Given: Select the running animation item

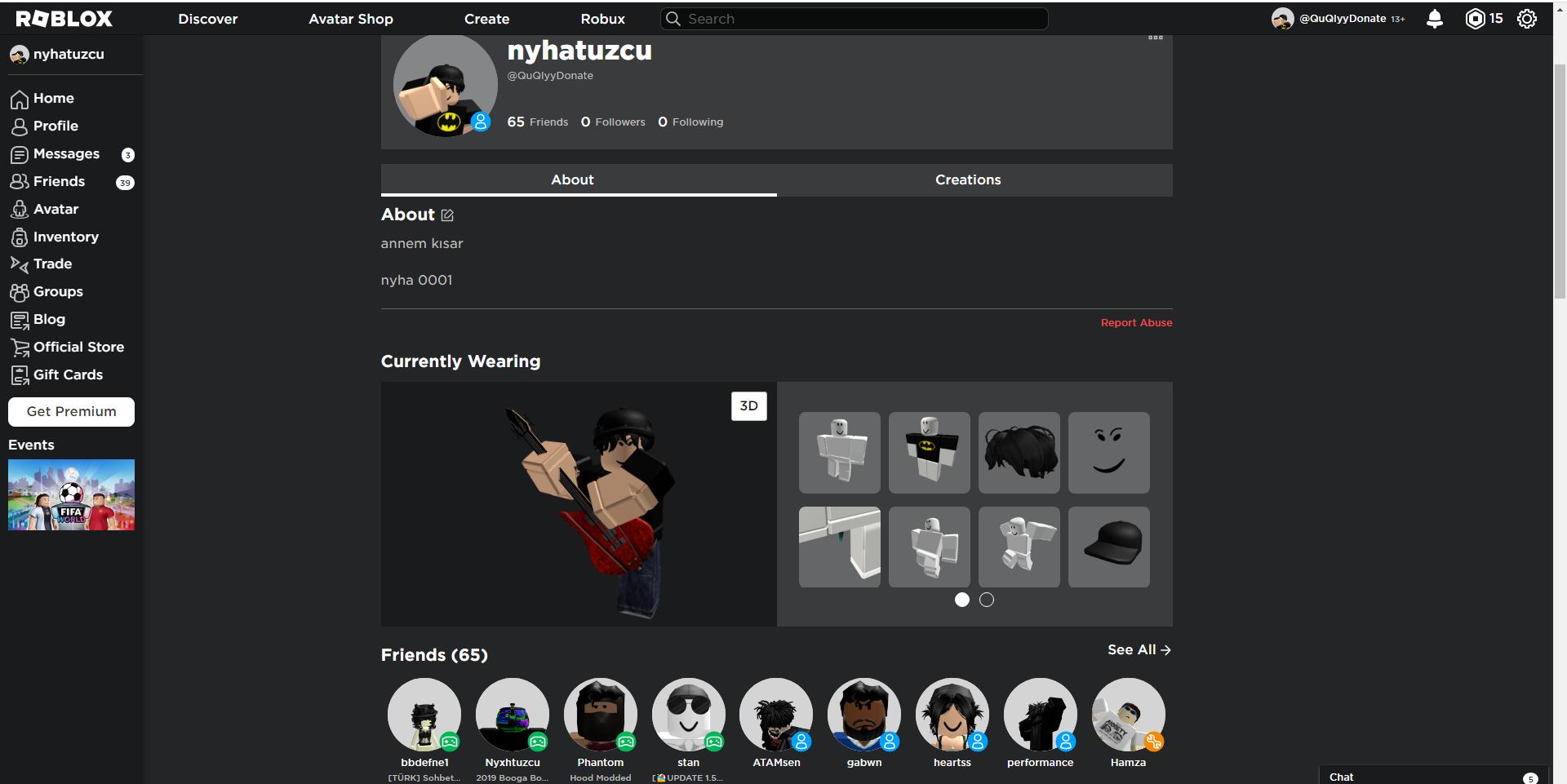Looking at the screenshot, I should (x=1019, y=547).
